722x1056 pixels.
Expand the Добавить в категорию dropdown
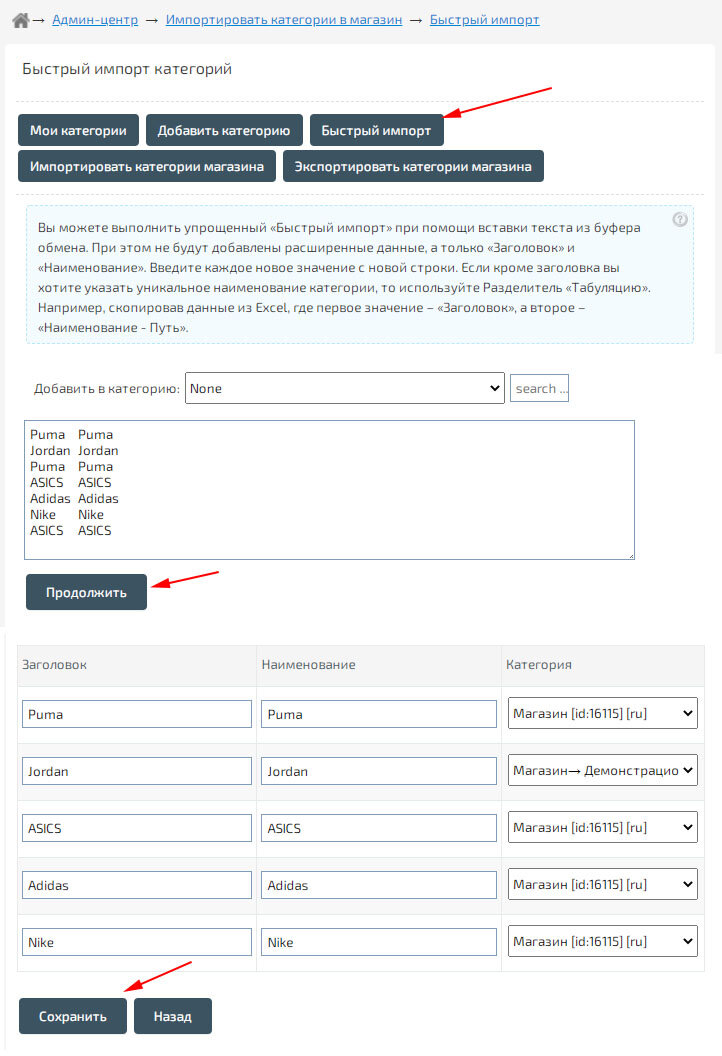pyautogui.click(x=345, y=388)
